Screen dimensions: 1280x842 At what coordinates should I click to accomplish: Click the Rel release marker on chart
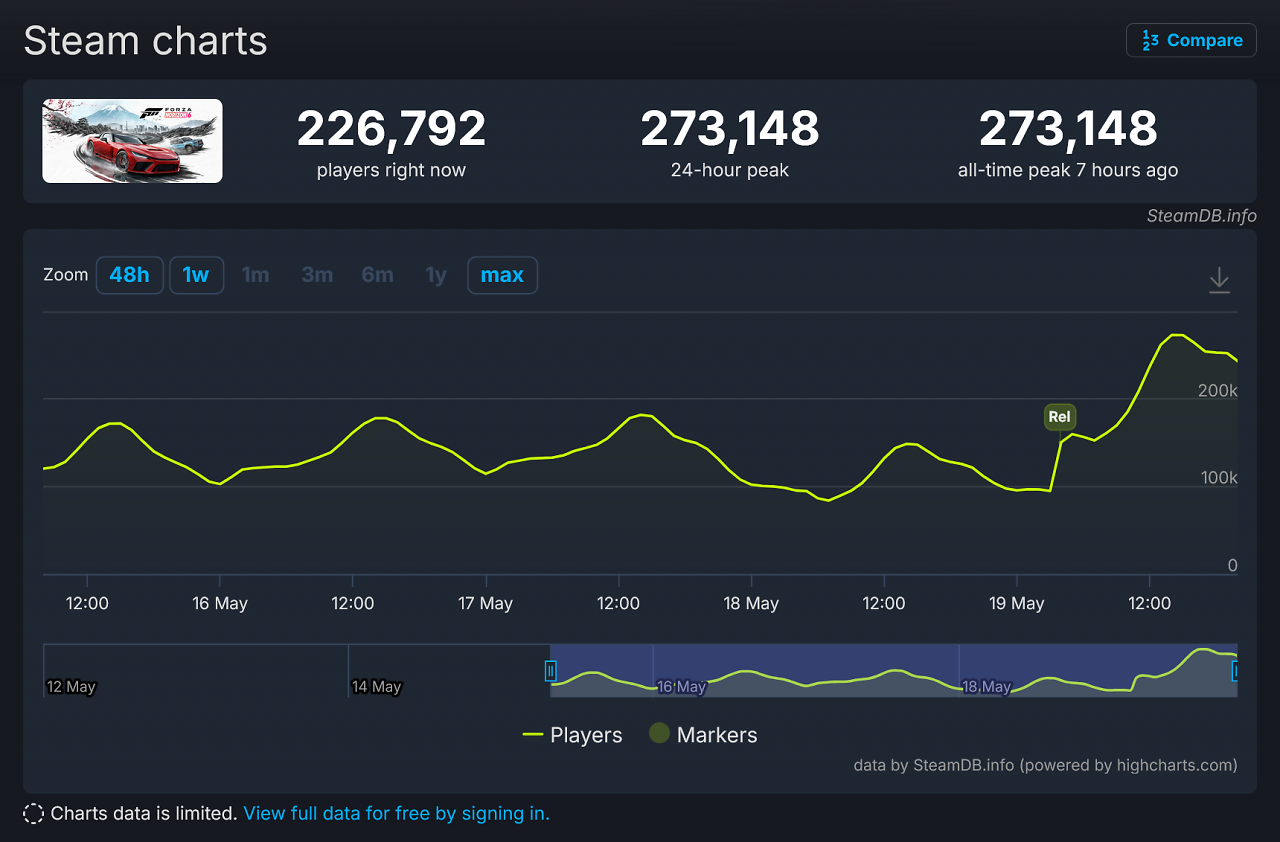[1059, 417]
